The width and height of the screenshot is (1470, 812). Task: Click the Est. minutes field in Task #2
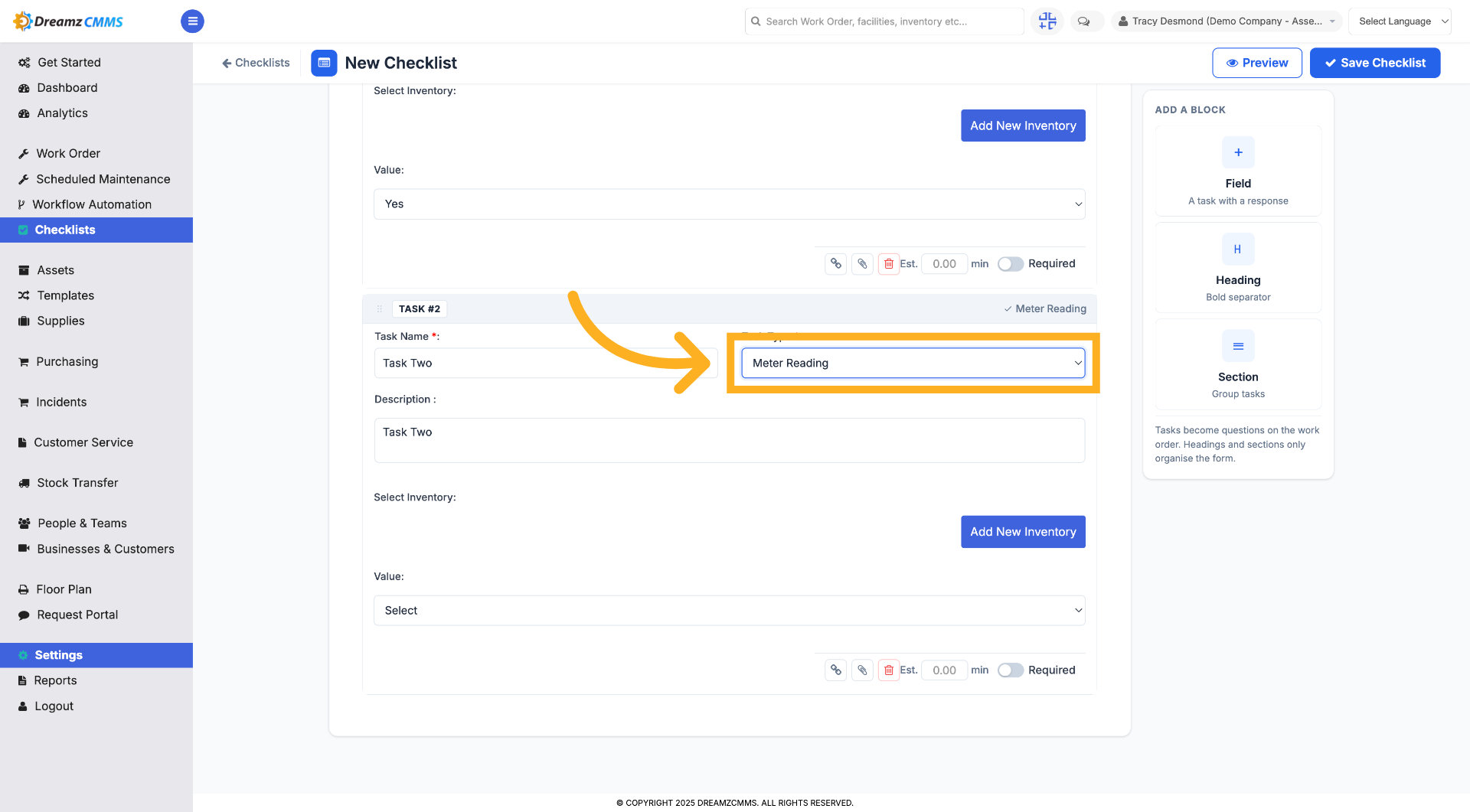click(x=944, y=670)
